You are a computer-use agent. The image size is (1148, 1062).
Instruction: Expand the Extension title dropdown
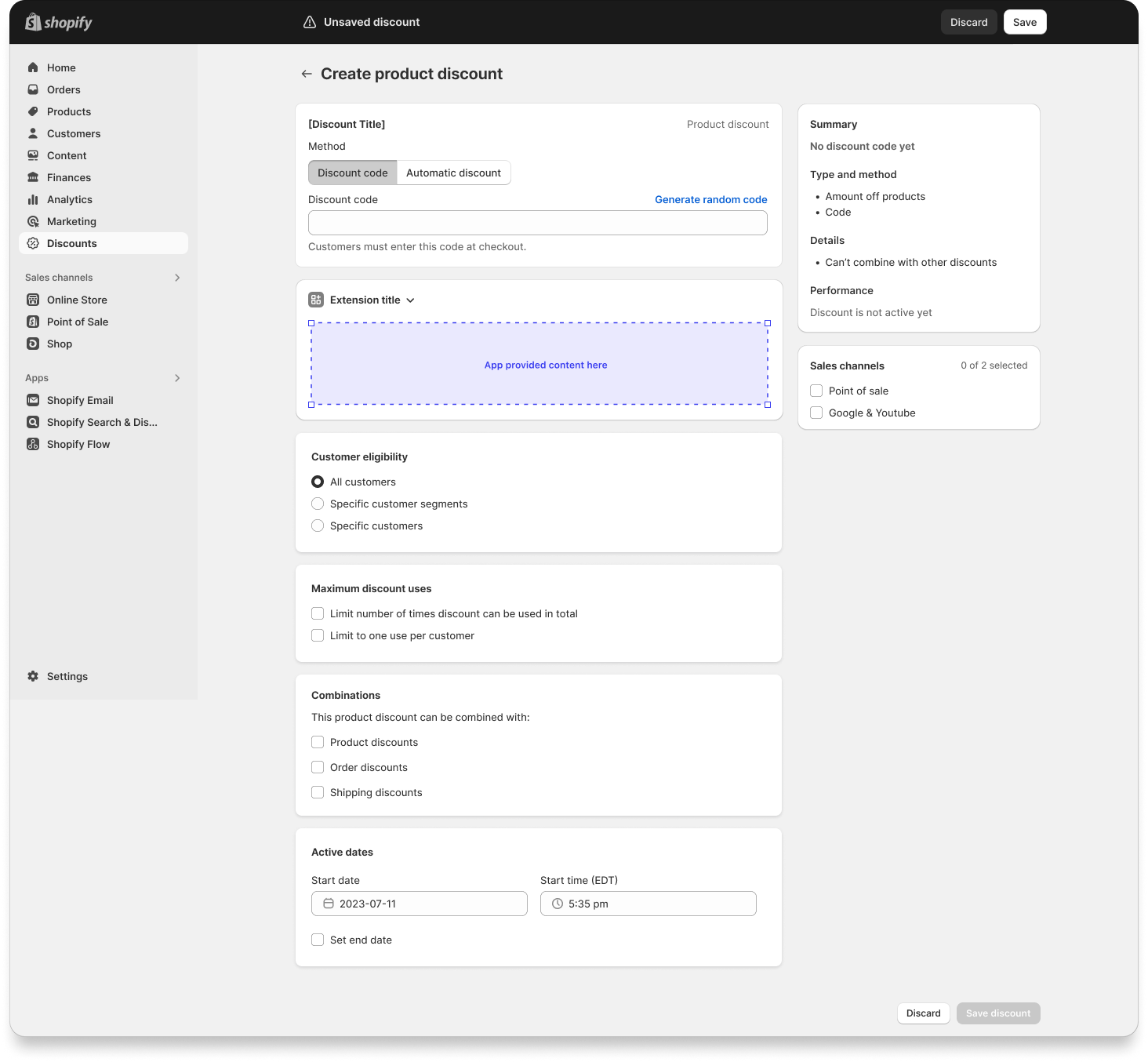[x=410, y=300]
